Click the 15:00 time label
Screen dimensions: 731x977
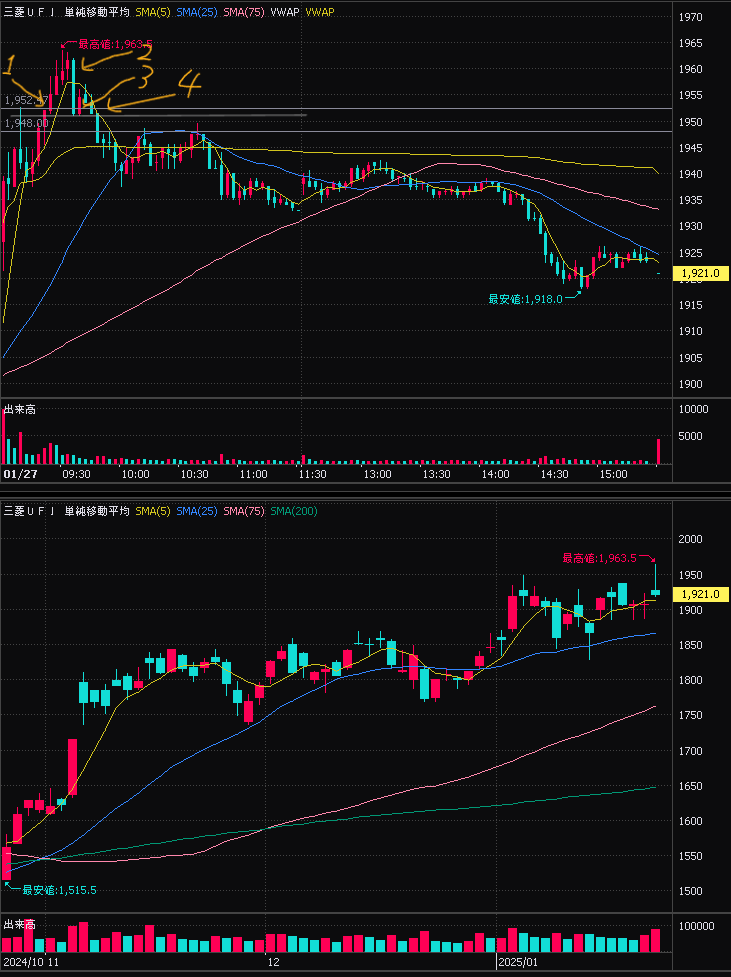[x=613, y=474]
